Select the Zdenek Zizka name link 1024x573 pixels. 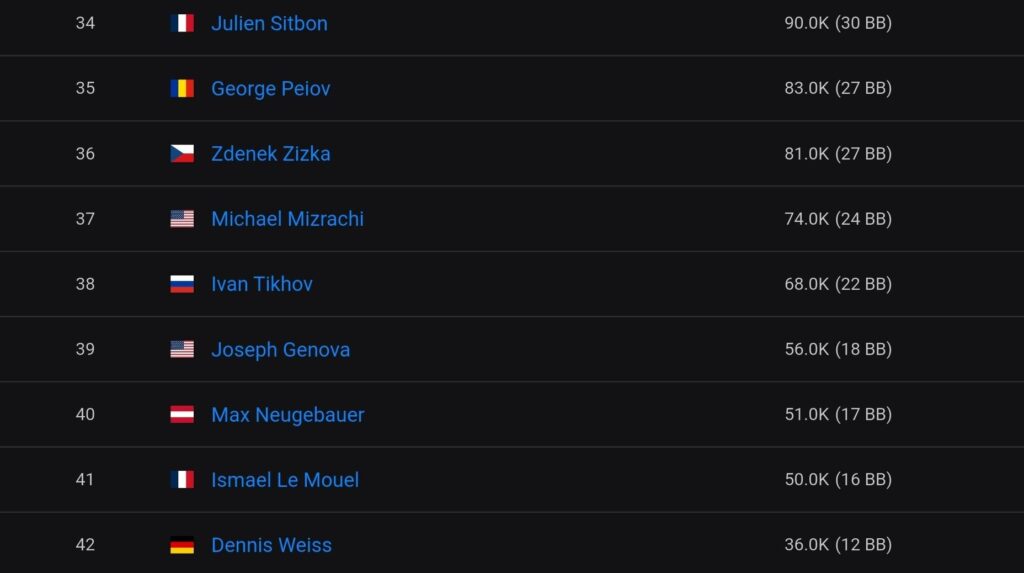(x=270, y=154)
